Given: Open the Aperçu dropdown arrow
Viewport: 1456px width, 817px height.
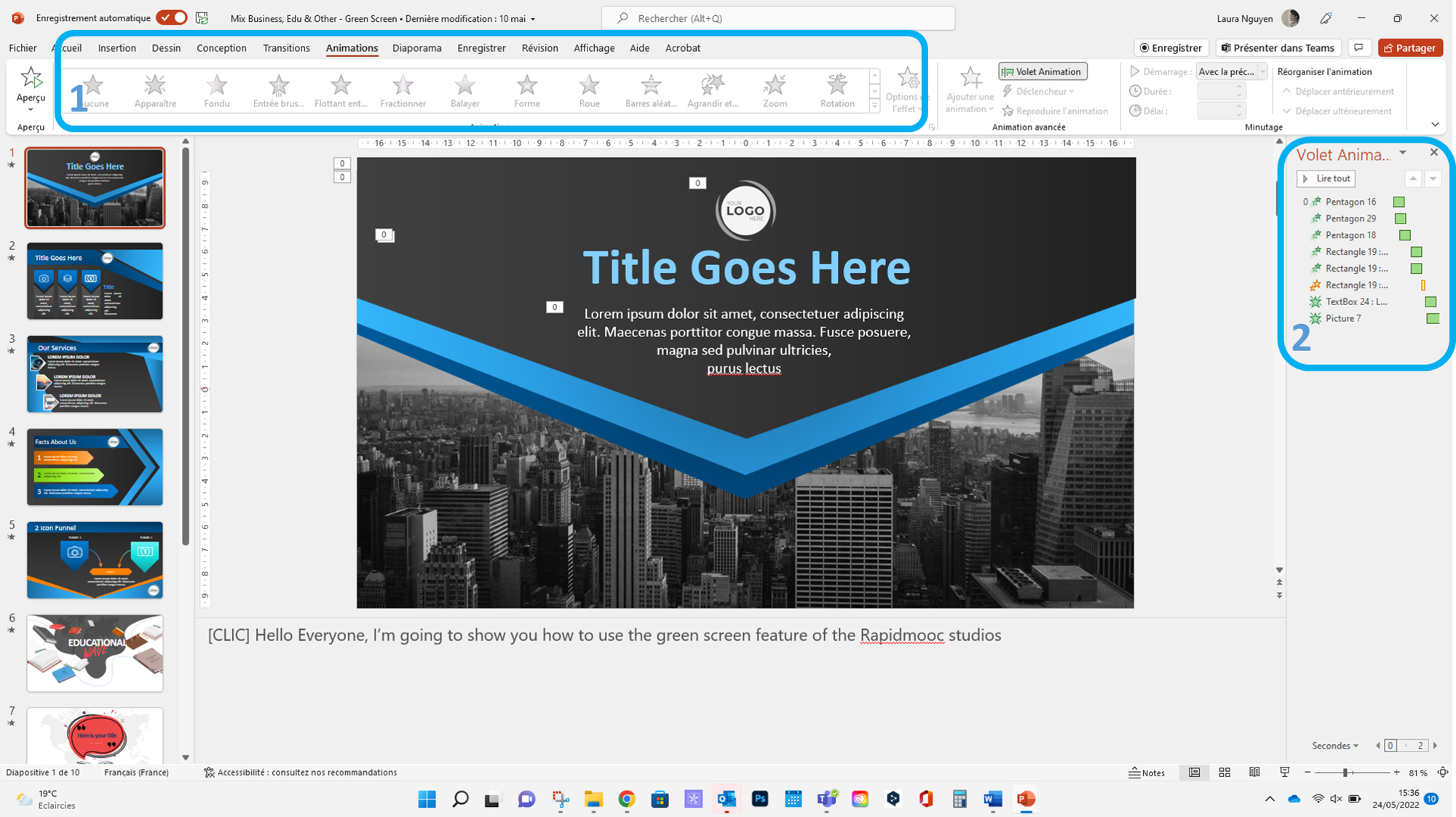Looking at the screenshot, I should click(31, 108).
